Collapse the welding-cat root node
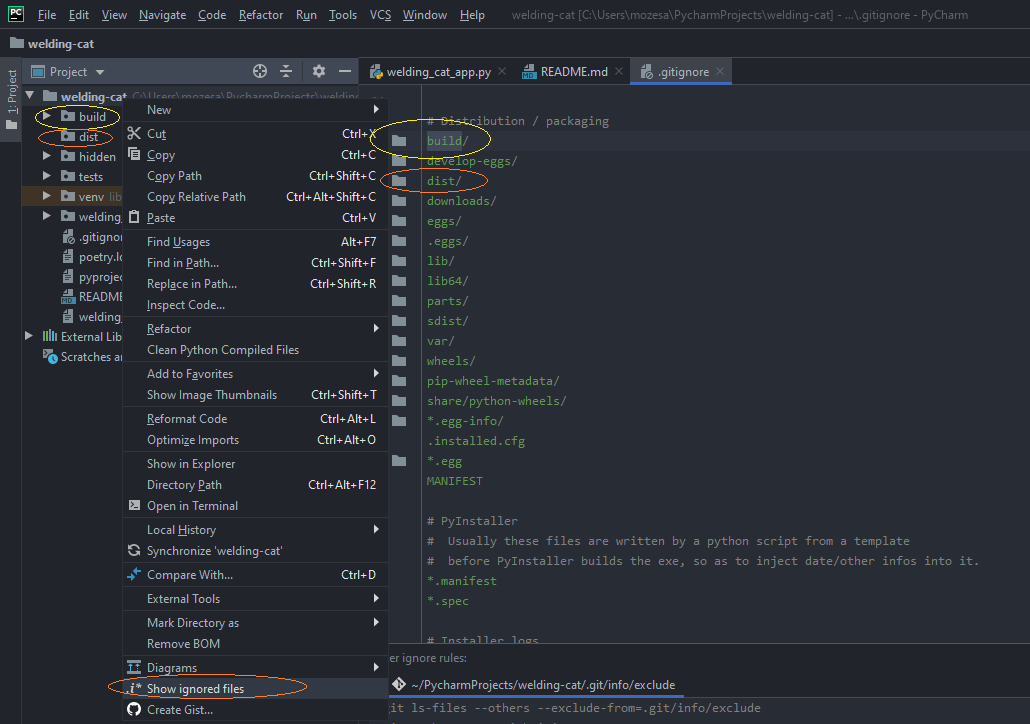This screenshot has width=1030, height=724. point(29,95)
